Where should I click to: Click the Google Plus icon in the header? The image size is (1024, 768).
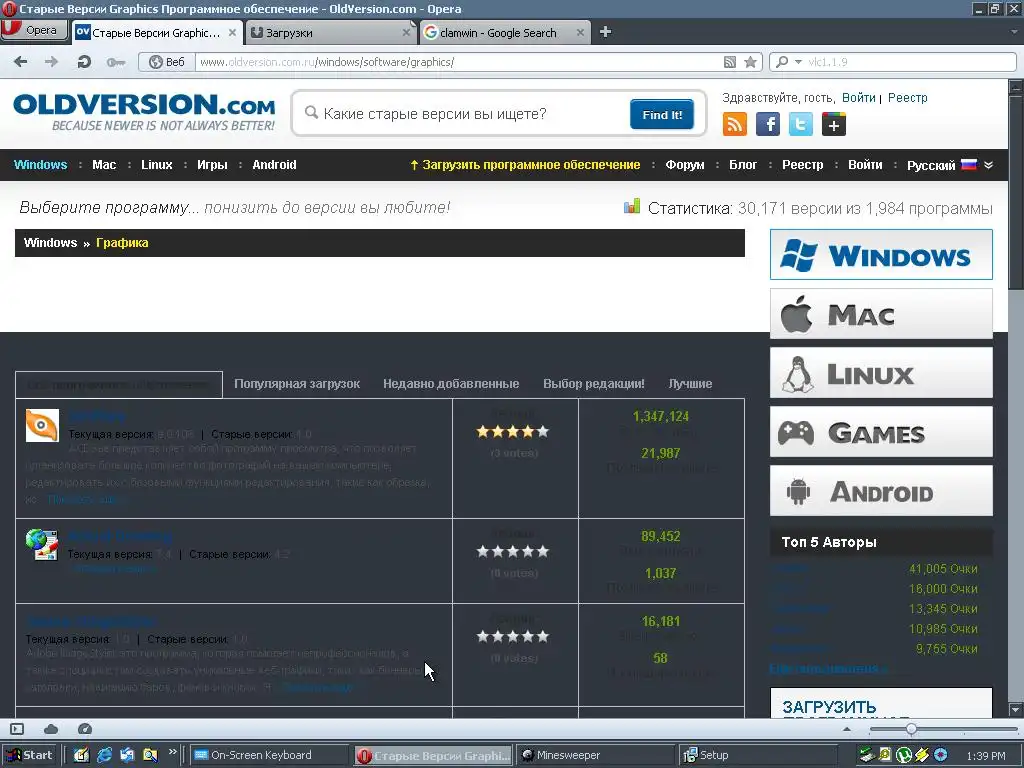click(x=834, y=124)
